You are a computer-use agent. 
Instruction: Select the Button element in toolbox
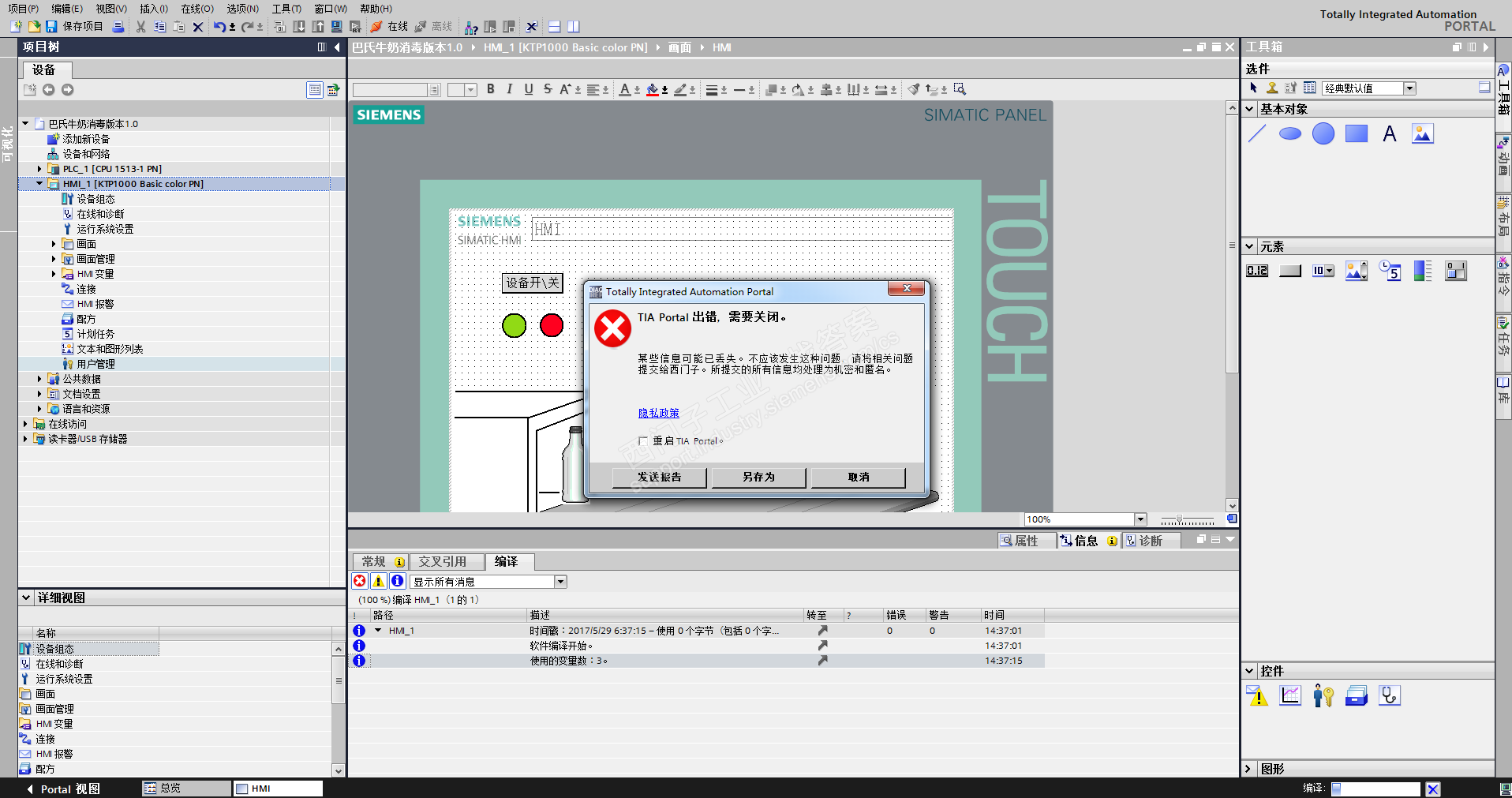pos(1290,272)
